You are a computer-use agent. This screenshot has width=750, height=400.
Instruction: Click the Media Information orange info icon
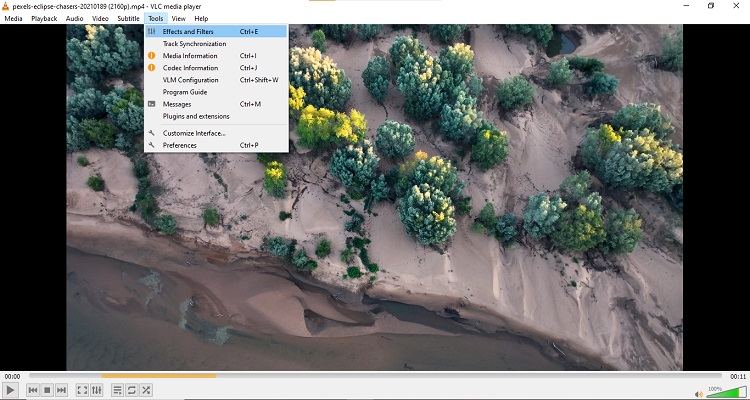[x=152, y=56]
